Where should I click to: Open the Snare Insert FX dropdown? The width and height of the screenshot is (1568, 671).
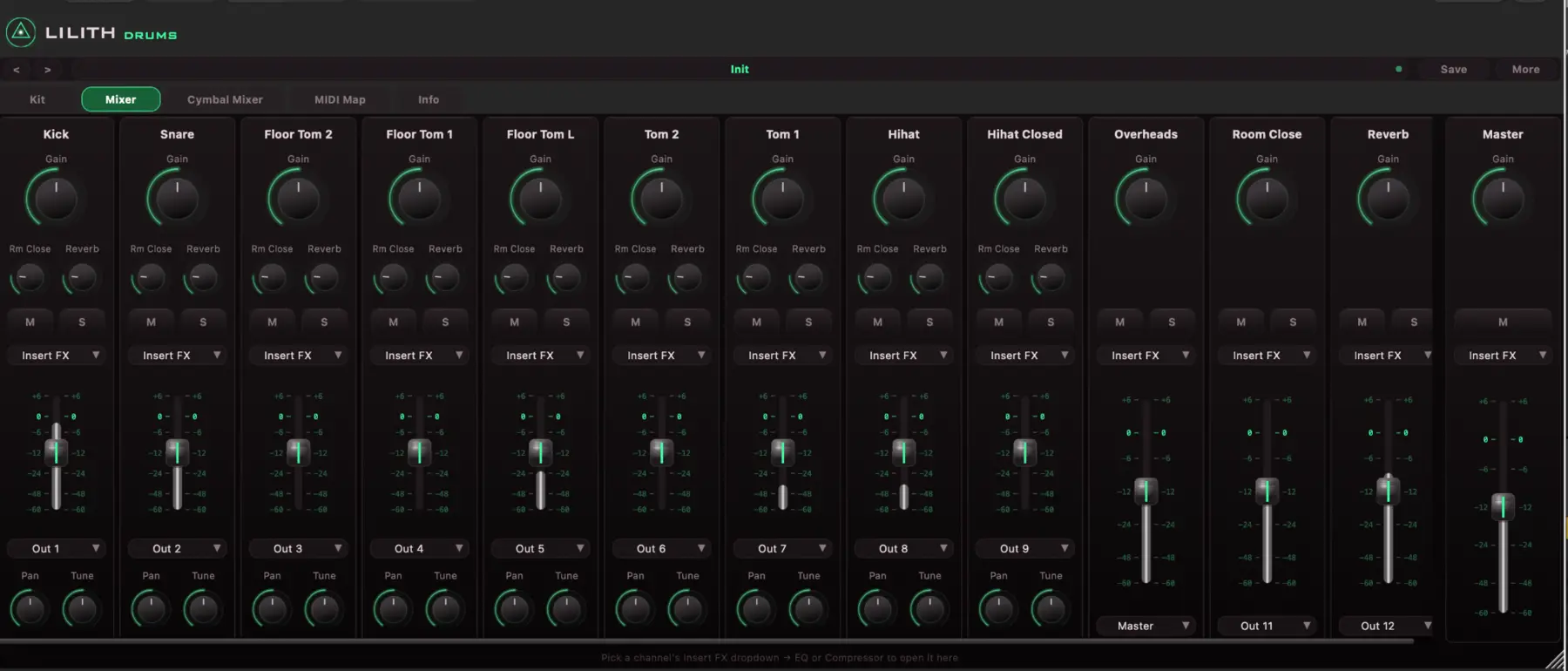tap(177, 356)
